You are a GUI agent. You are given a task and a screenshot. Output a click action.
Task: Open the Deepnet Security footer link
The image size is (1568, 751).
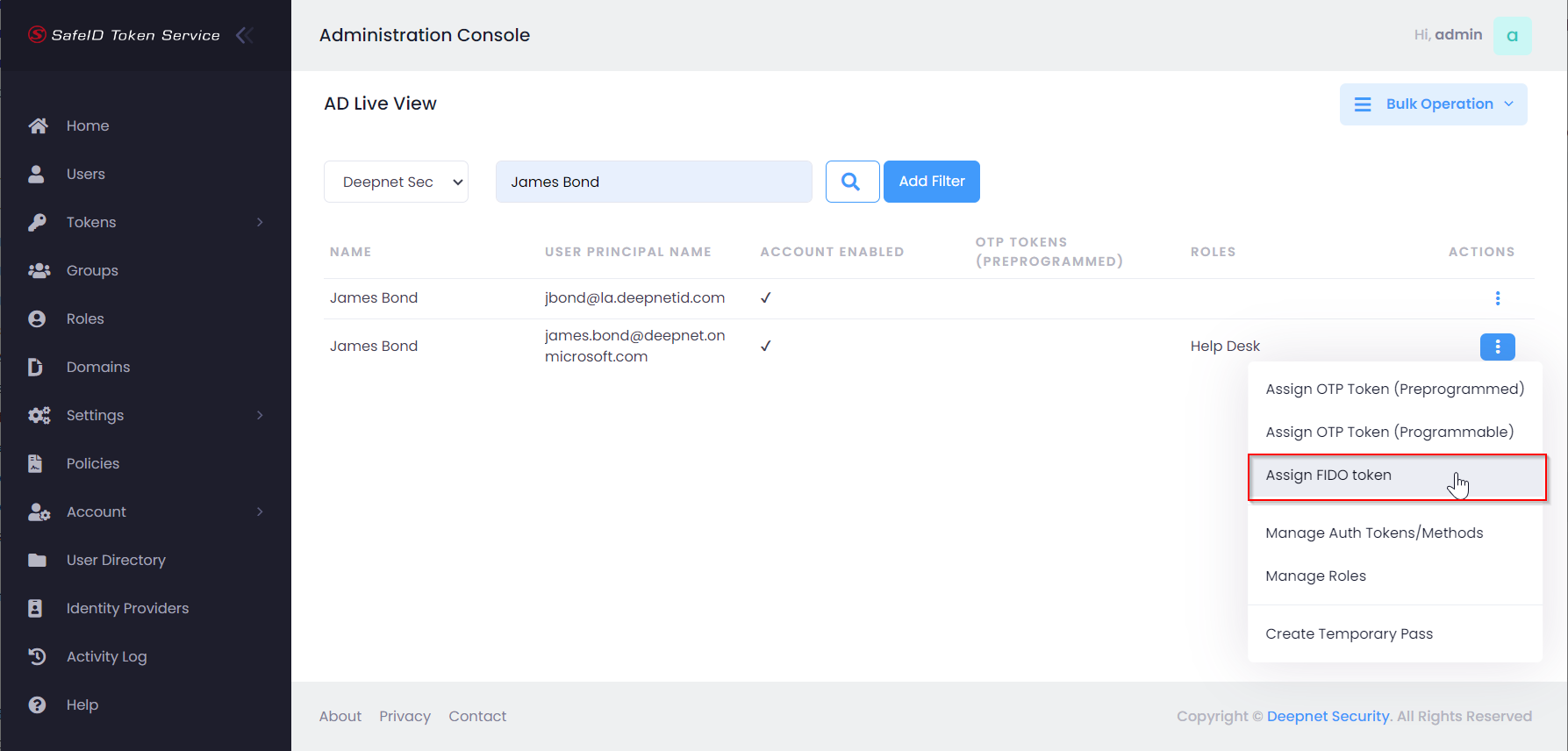pyautogui.click(x=1328, y=716)
